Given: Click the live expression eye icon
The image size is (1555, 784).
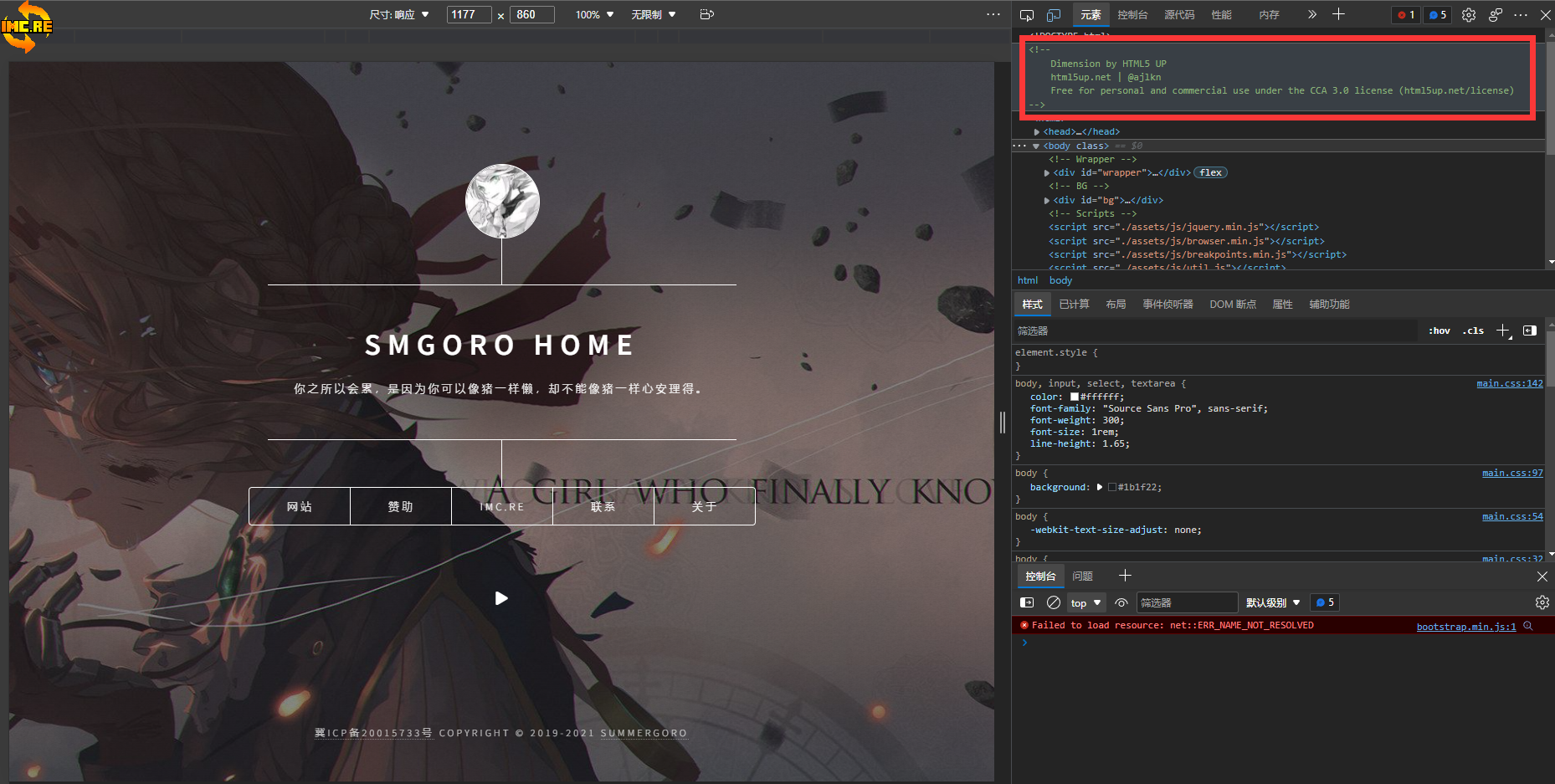Looking at the screenshot, I should (1121, 602).
